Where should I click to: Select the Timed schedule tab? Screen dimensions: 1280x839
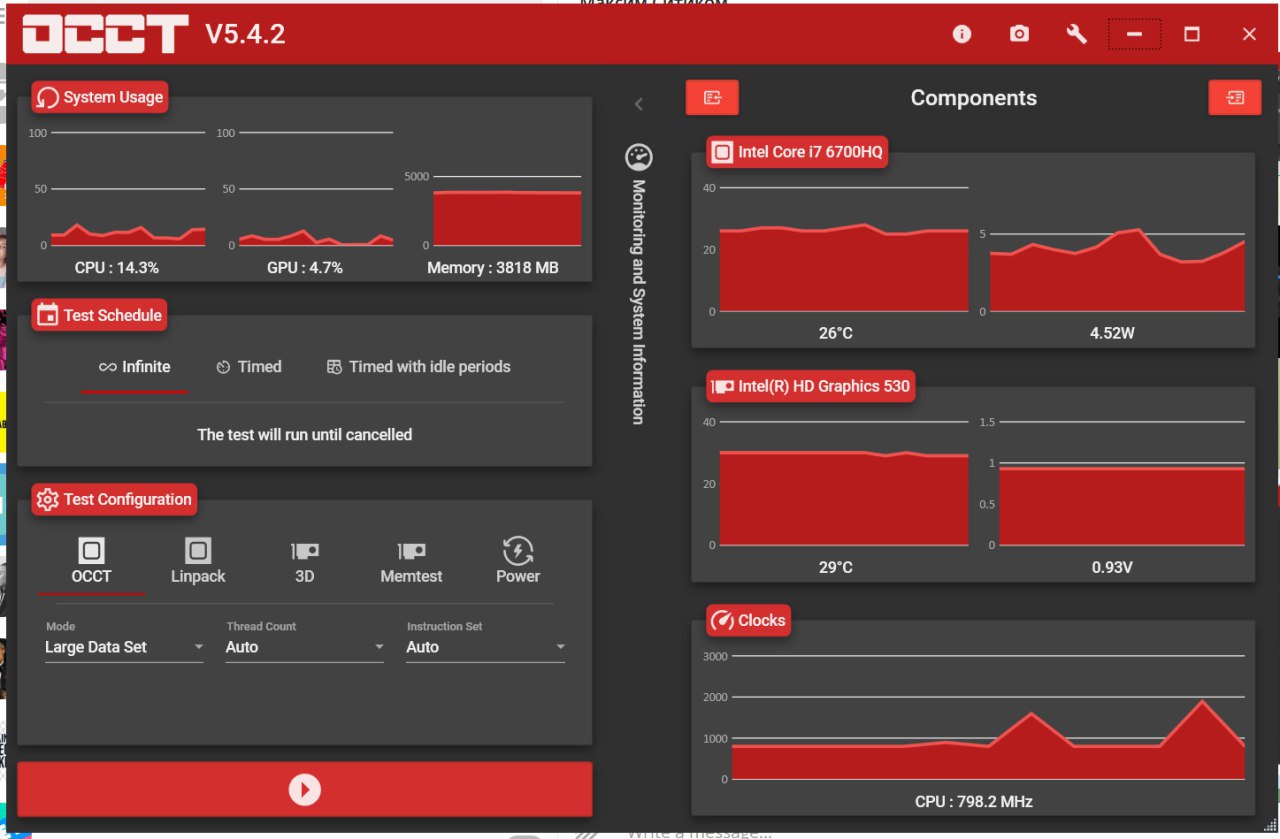click(249, 367)
